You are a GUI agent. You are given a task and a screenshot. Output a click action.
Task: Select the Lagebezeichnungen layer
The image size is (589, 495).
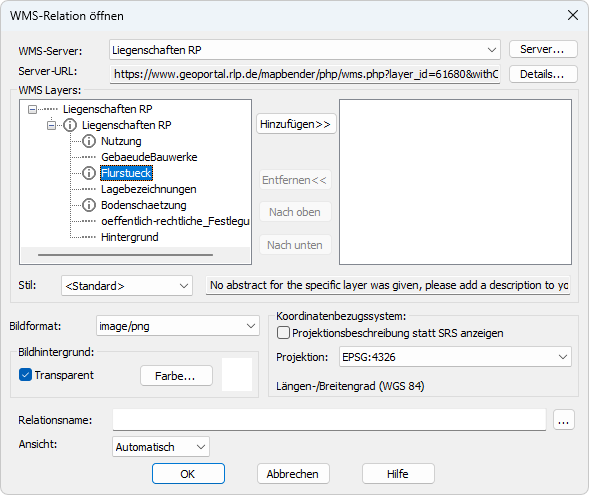[149, 189]
